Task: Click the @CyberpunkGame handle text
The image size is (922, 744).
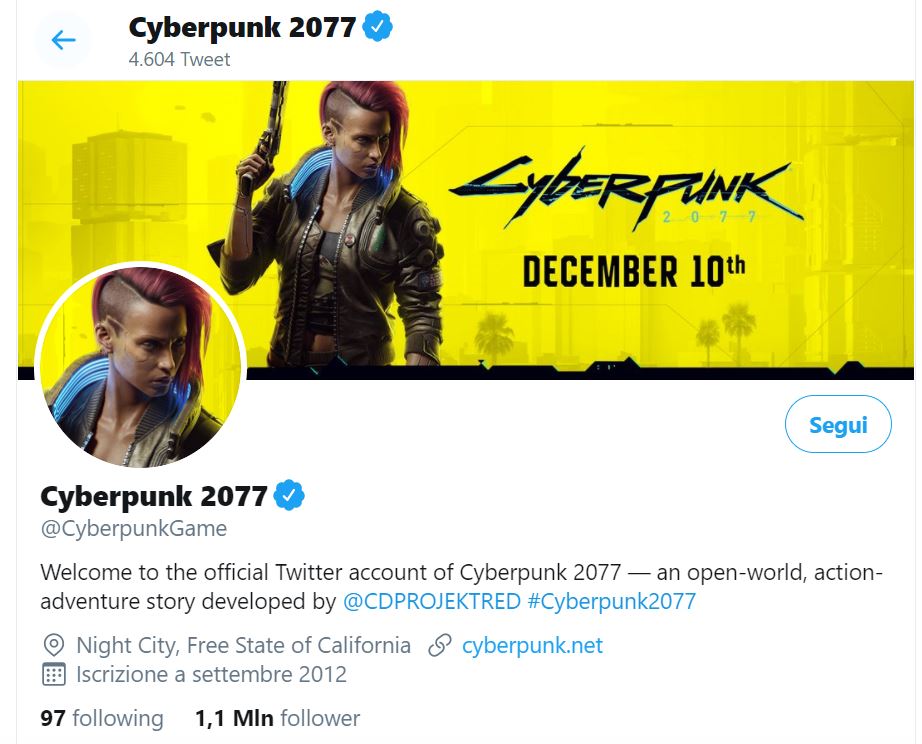Action: 134,528
